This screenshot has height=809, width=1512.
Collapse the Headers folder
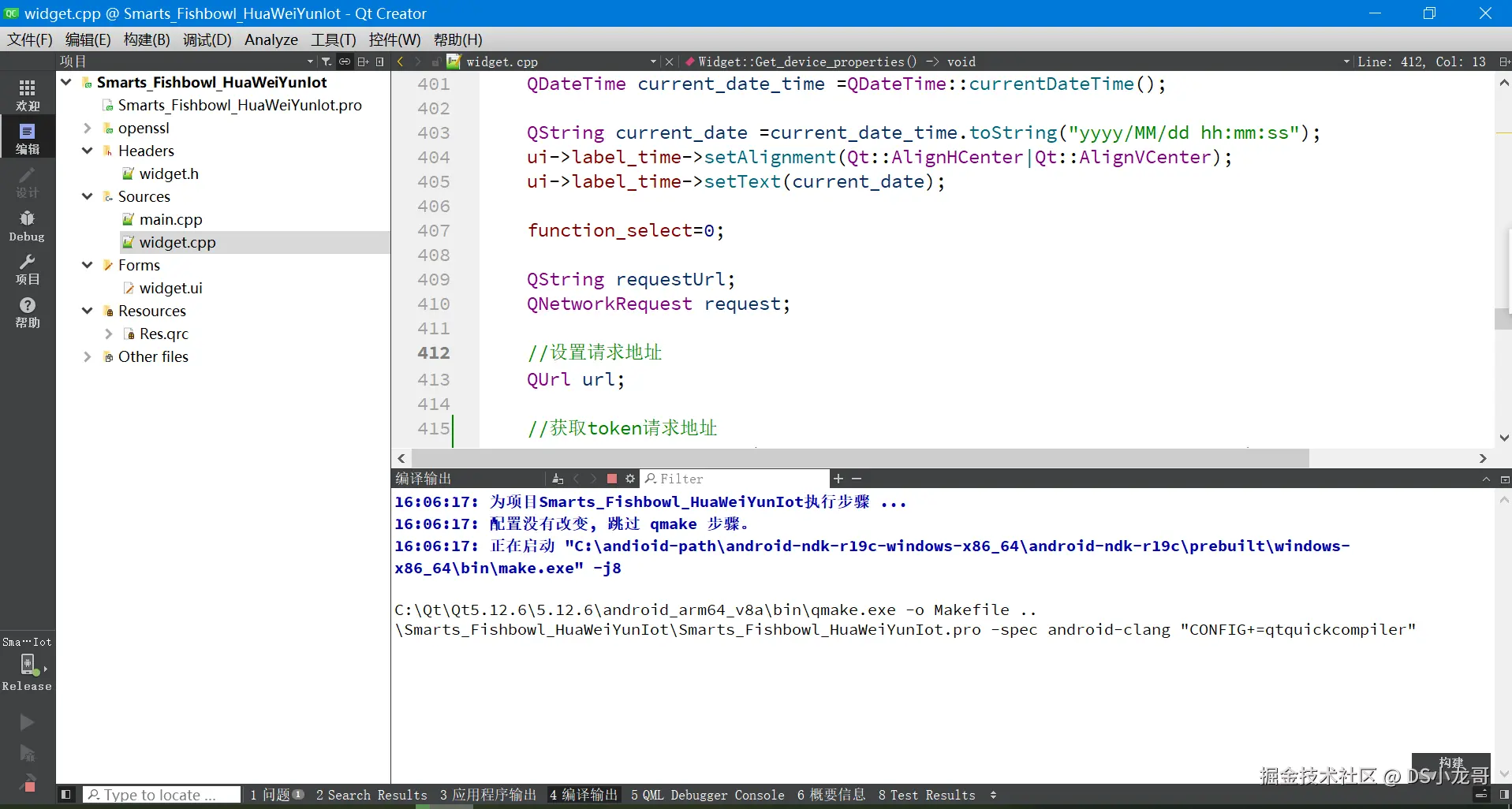tap(88, 151)
